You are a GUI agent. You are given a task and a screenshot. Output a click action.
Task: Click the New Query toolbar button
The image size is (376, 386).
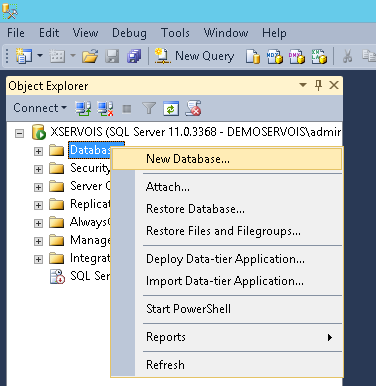pos(194,56)
